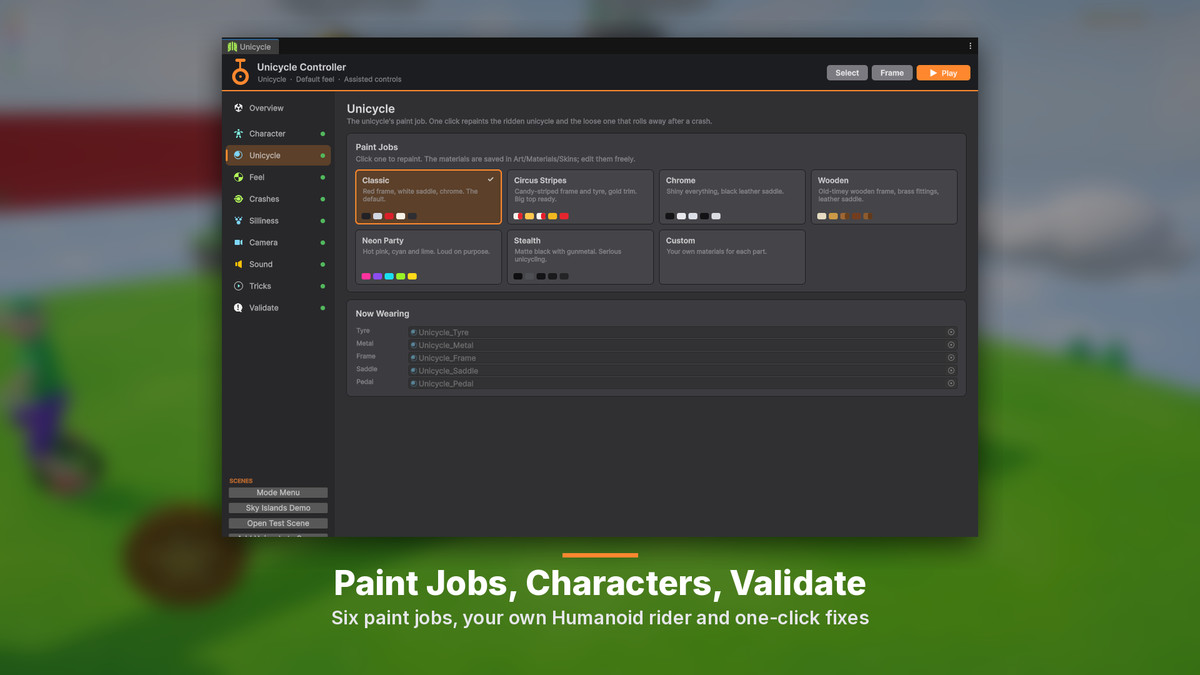Choose the Custom paint job card
Image resolution: width=1200 pixels, height=675 pixels.
[x=732, y=257]
